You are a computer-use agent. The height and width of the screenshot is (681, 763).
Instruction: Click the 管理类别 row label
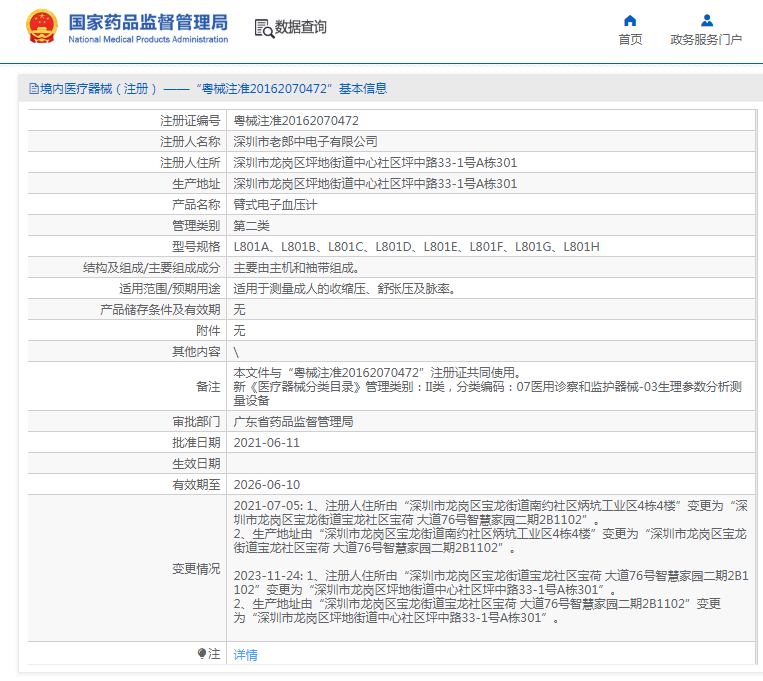click(x=196, y=225)
